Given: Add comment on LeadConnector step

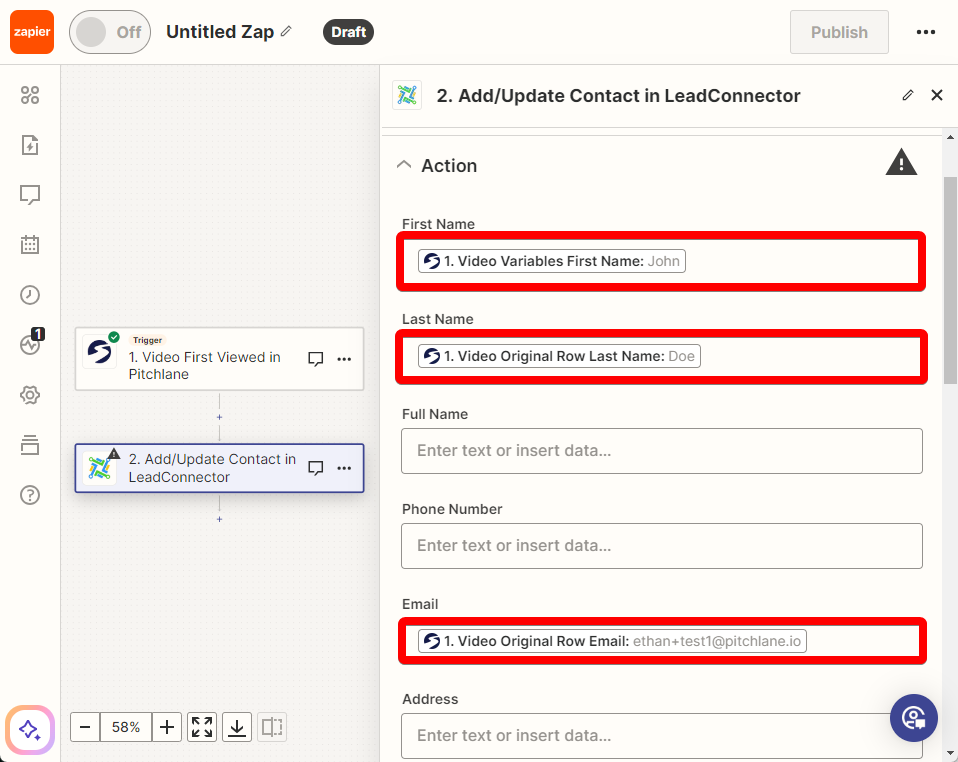Looking at the screenshot, I should point(315,468).
